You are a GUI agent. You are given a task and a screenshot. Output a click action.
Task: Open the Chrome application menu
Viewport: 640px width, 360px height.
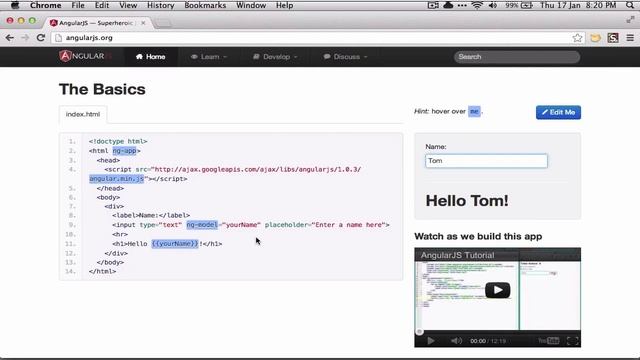coord(45,5)
